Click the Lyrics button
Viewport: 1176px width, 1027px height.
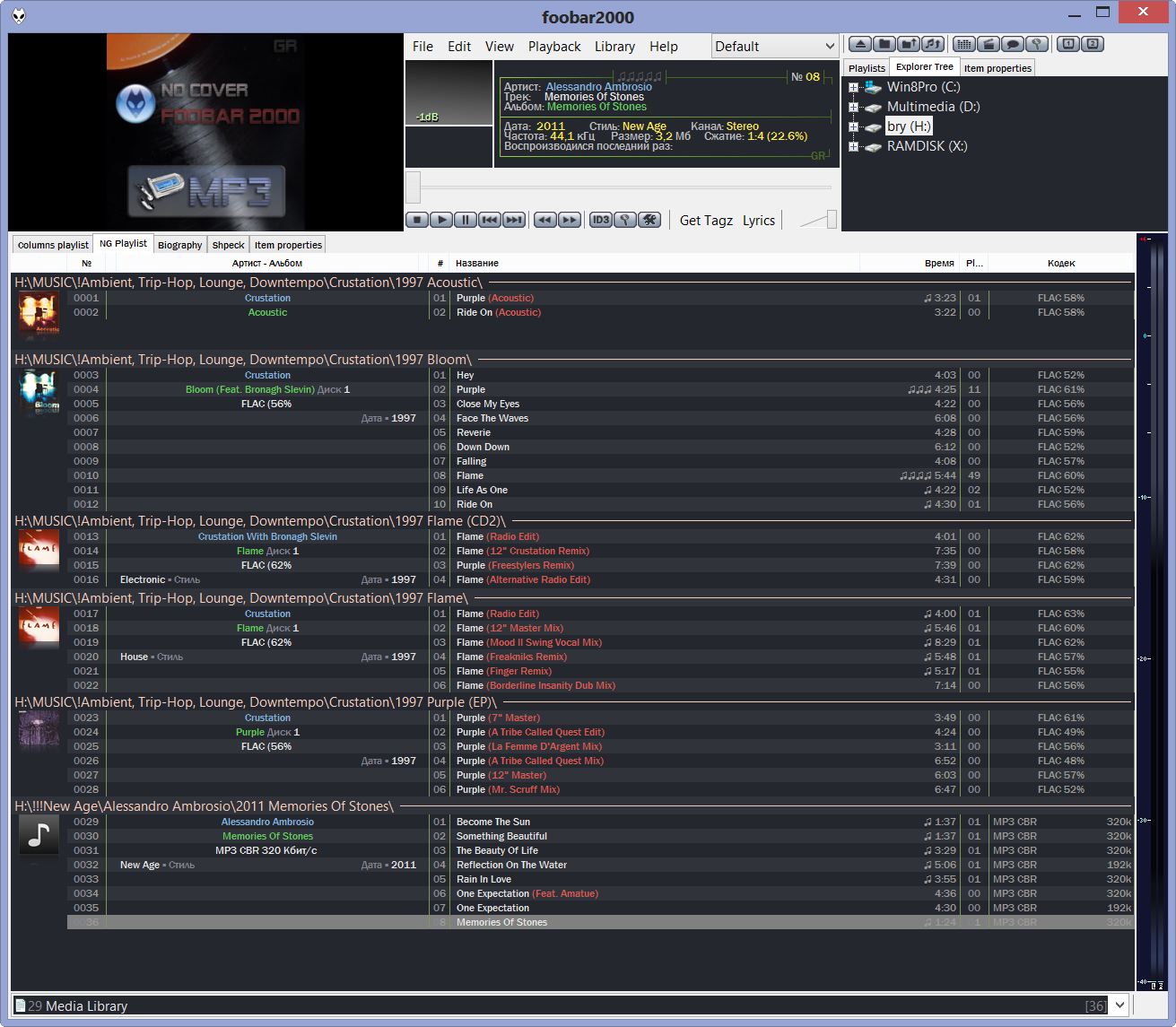pos(758,221)
